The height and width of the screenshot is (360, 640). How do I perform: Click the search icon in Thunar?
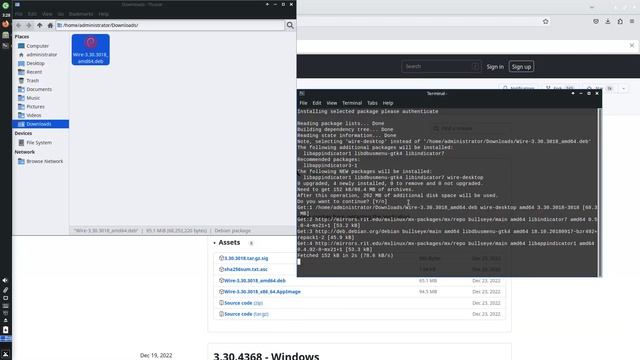click(290, 25)
